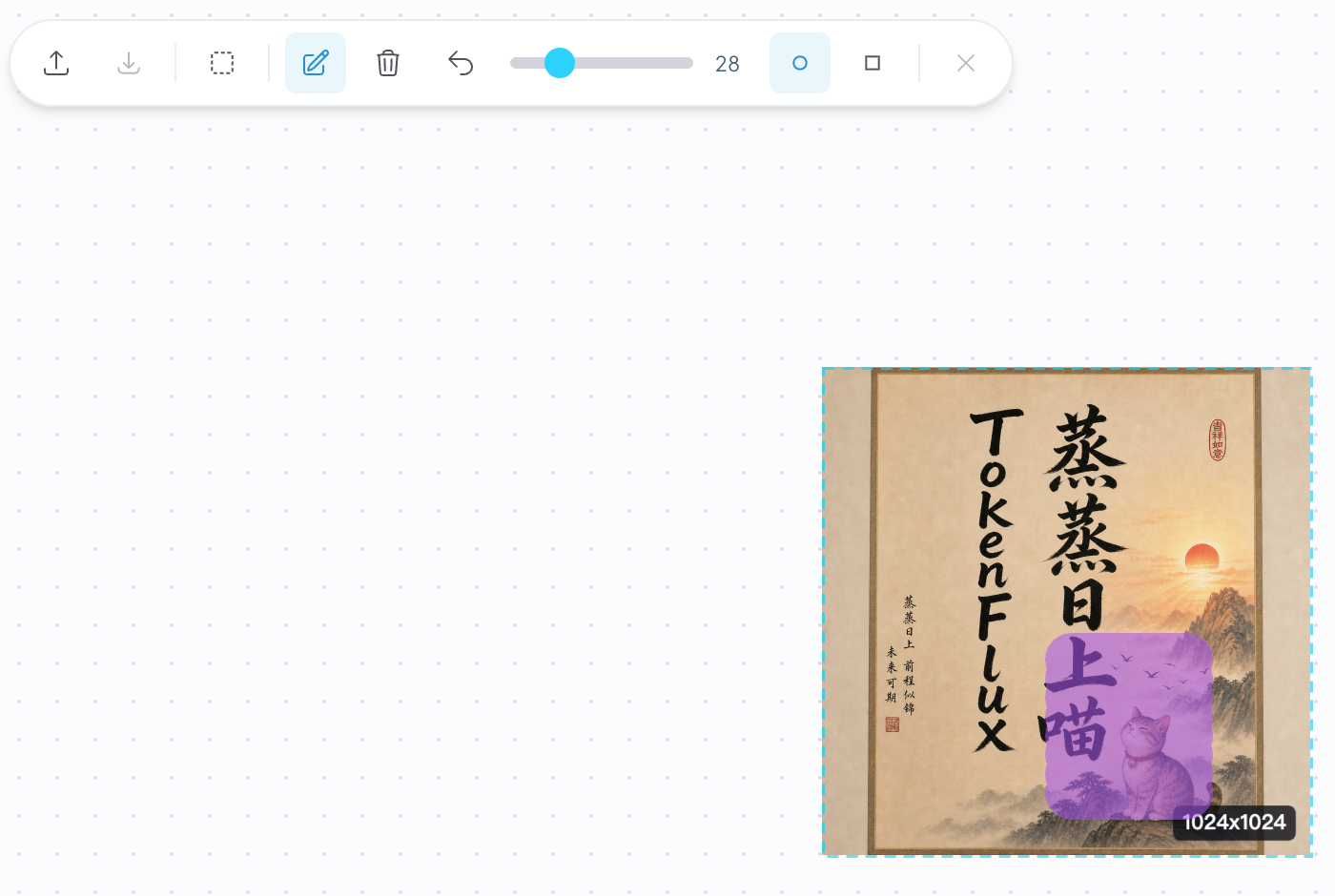Click the trash delete icon
The height and width of the screenshot is (896, 1335).
tap(388, 63)
